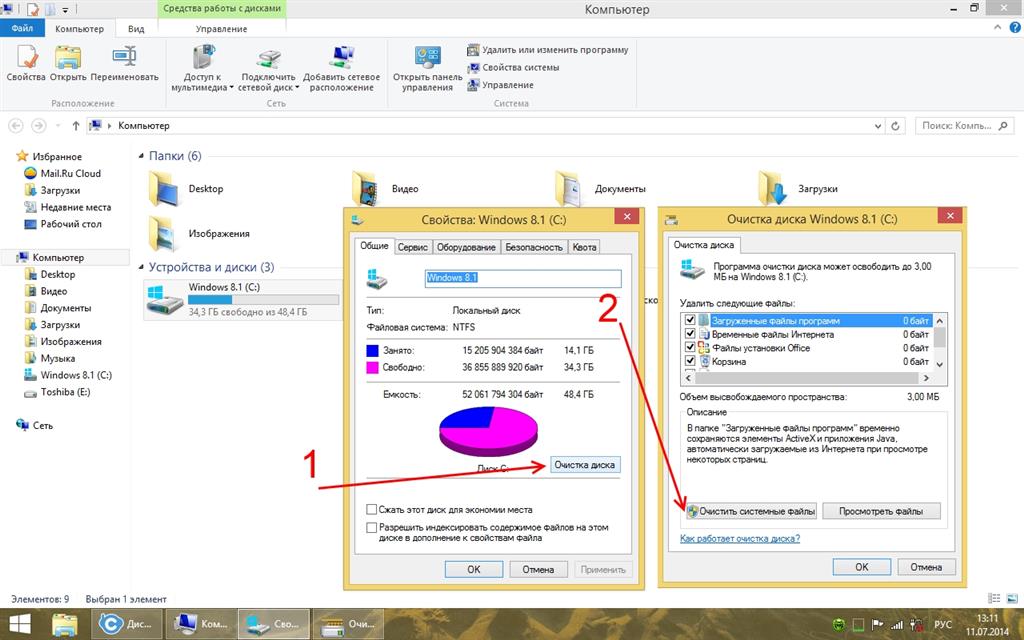Switch to Tools (Сервис) tab in Properties
1024x640 pixels.
click(413, 247)
